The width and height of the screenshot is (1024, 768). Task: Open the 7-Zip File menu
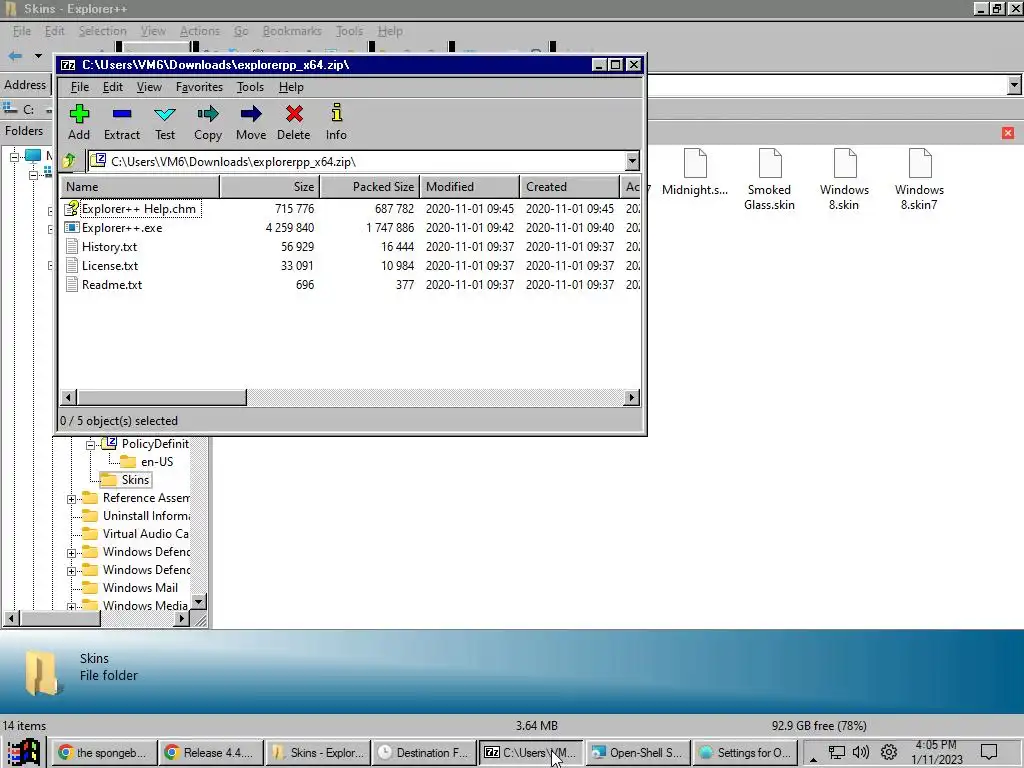coord(80,87)
